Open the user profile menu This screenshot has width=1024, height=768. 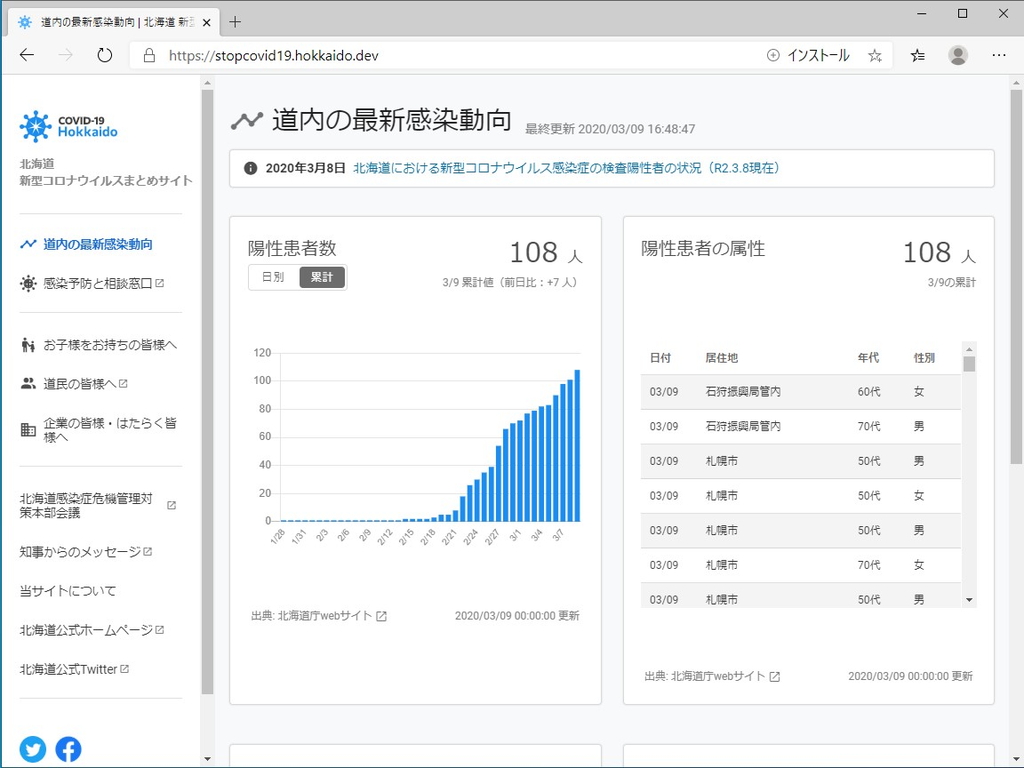(958, 56)
